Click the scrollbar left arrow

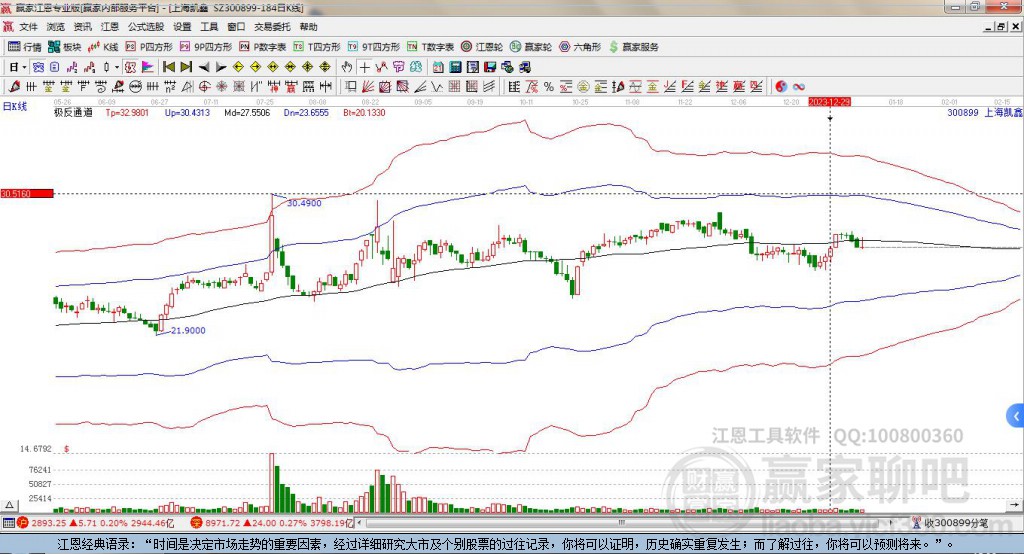pos(359,523)
